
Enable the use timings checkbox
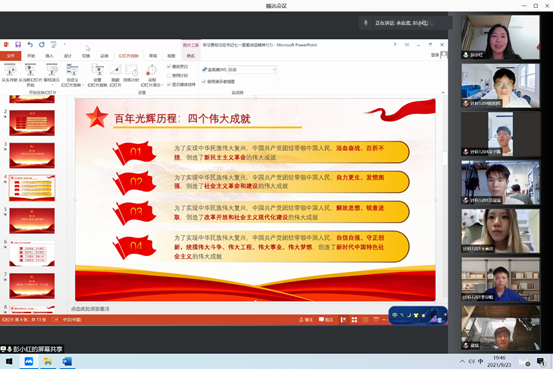pos(169,75)
